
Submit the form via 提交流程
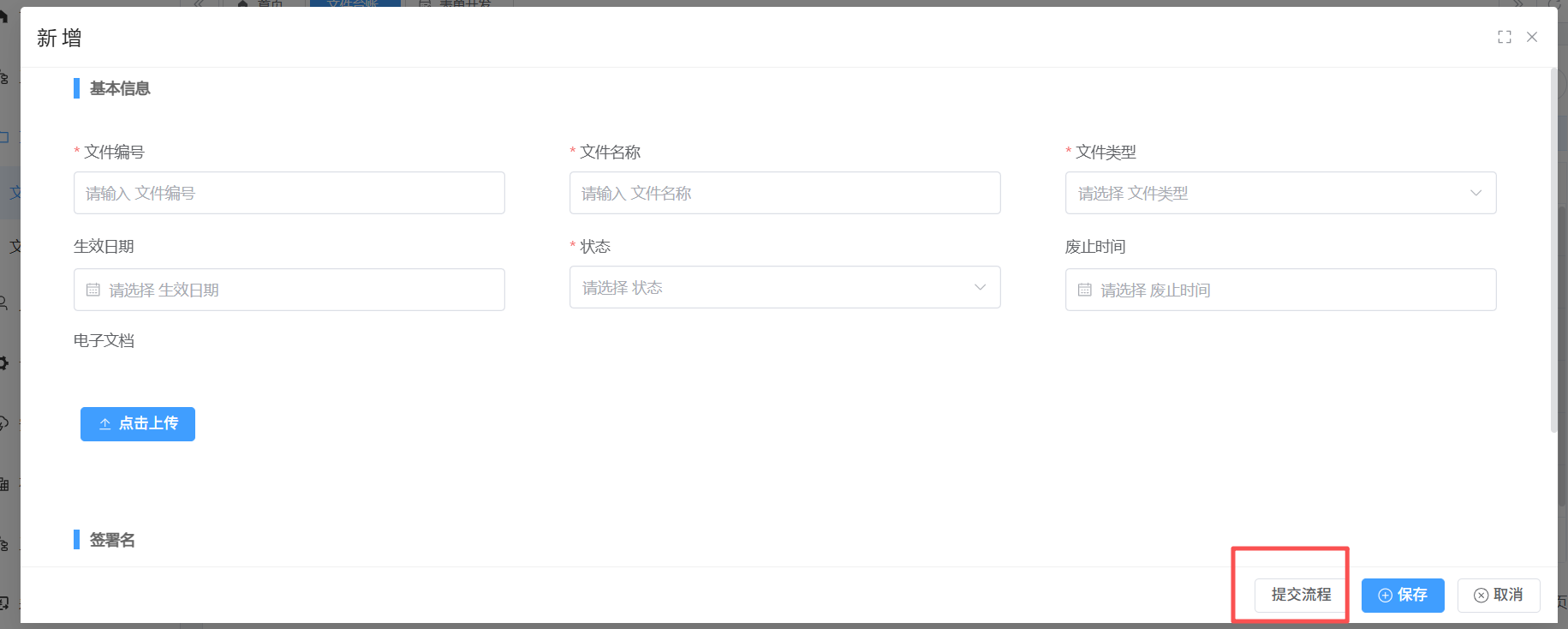(1300, 595)
